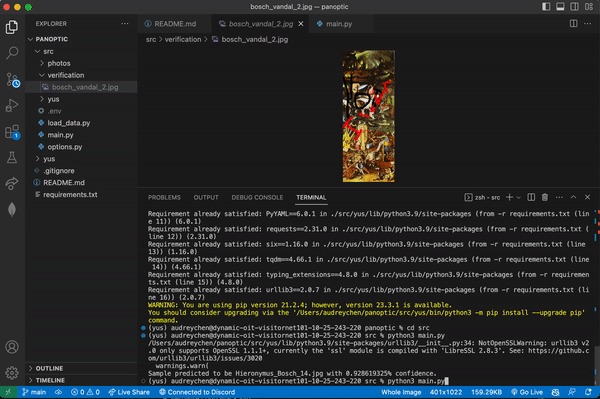Image resolution: width=600 pixels, height=399 pixels.
Task: Open the new terminal launch profile dropdown arrow
Action: tap(518, 197)
